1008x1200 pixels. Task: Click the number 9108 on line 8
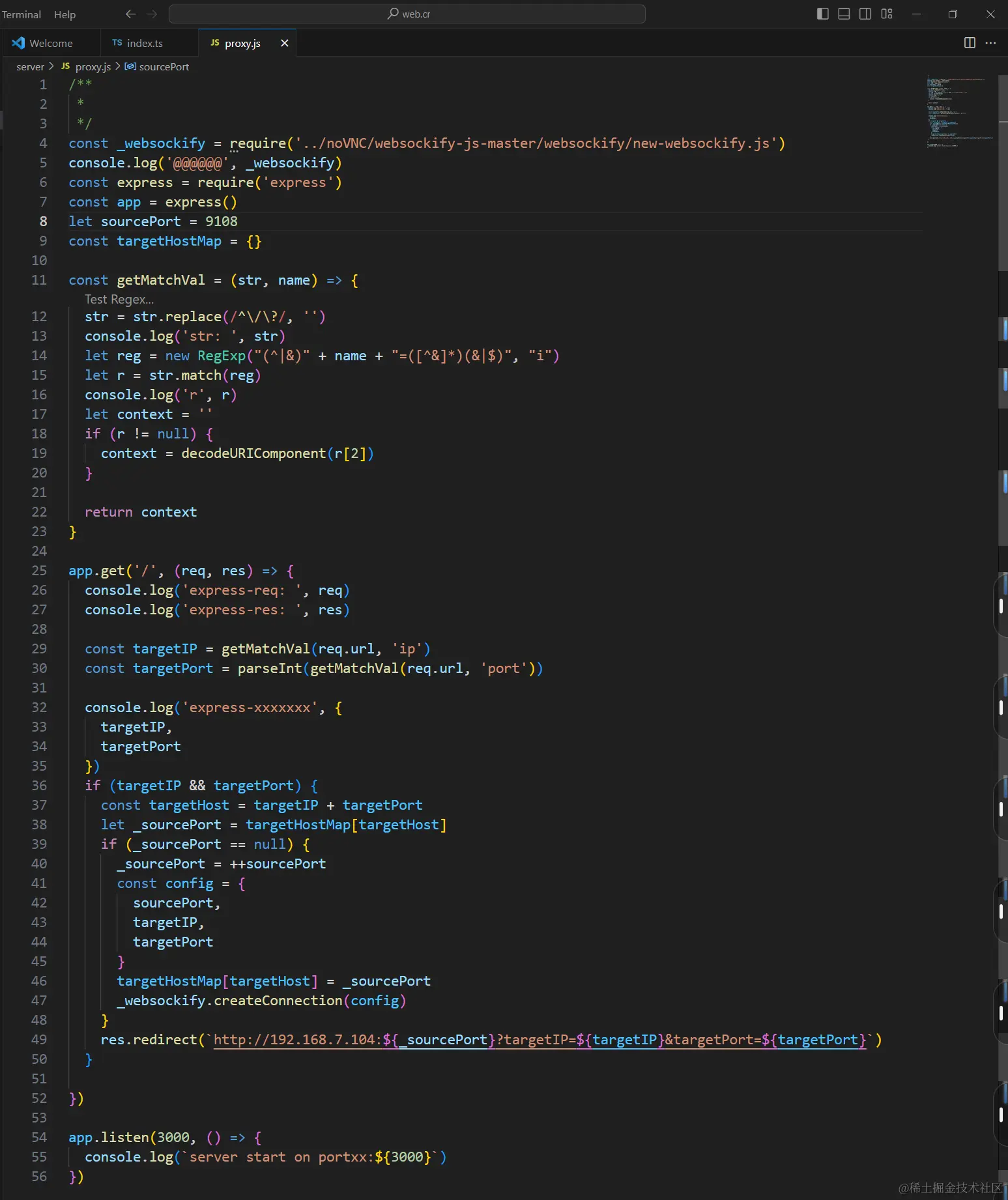[x=222, y=221]
